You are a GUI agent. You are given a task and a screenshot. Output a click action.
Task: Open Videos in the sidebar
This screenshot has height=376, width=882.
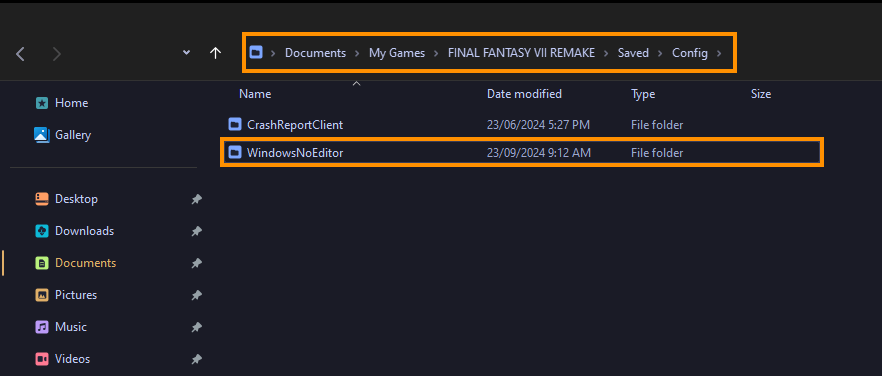[x=73, y=359]
